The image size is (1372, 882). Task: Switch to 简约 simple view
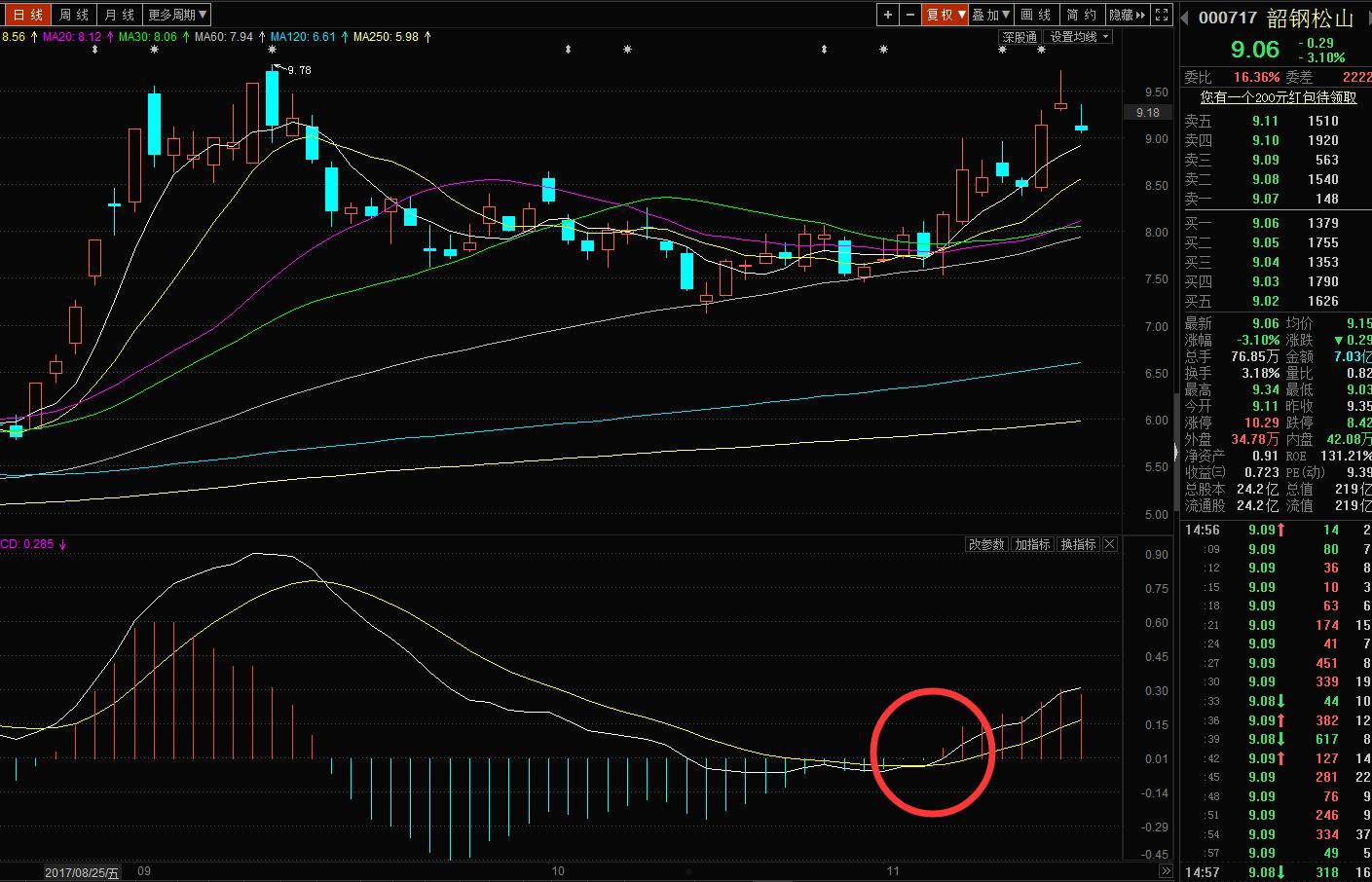tap(1081, 15)
